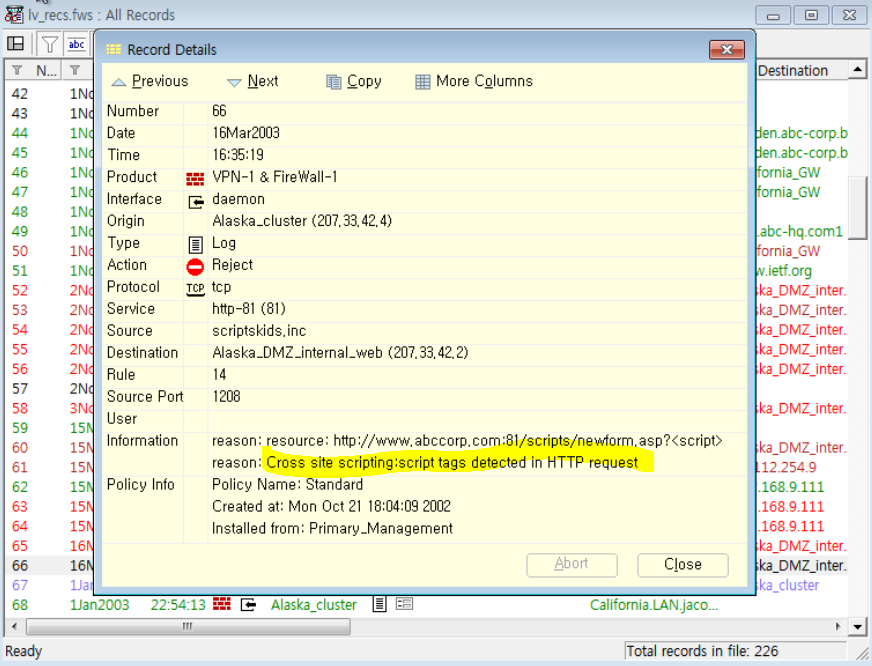This screenshot has width=872, height=666.
Task: Click the firewall brick icon by Product
Action: [x=195, y=178]
